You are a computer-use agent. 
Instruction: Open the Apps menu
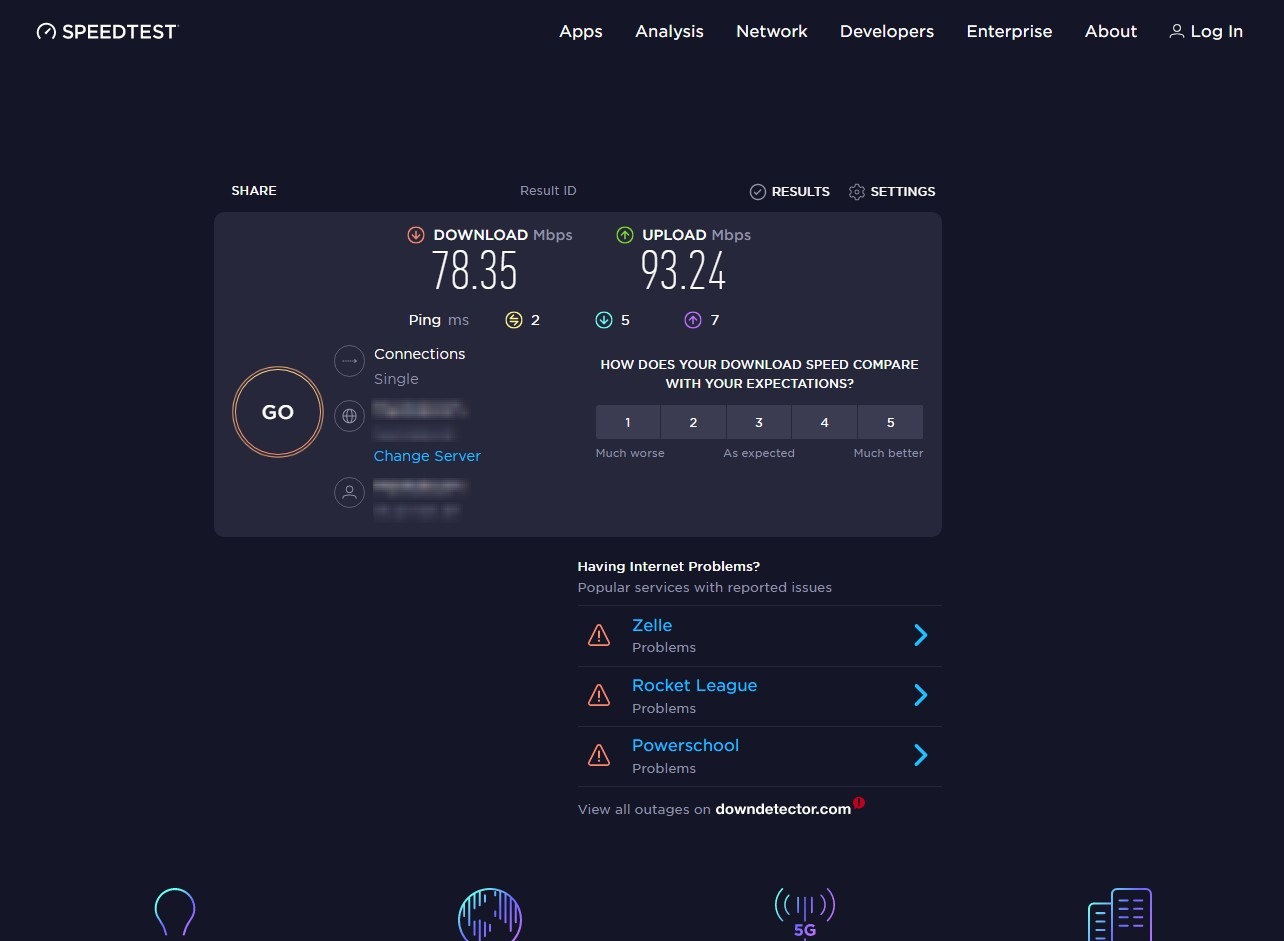(x=580, y=32)
